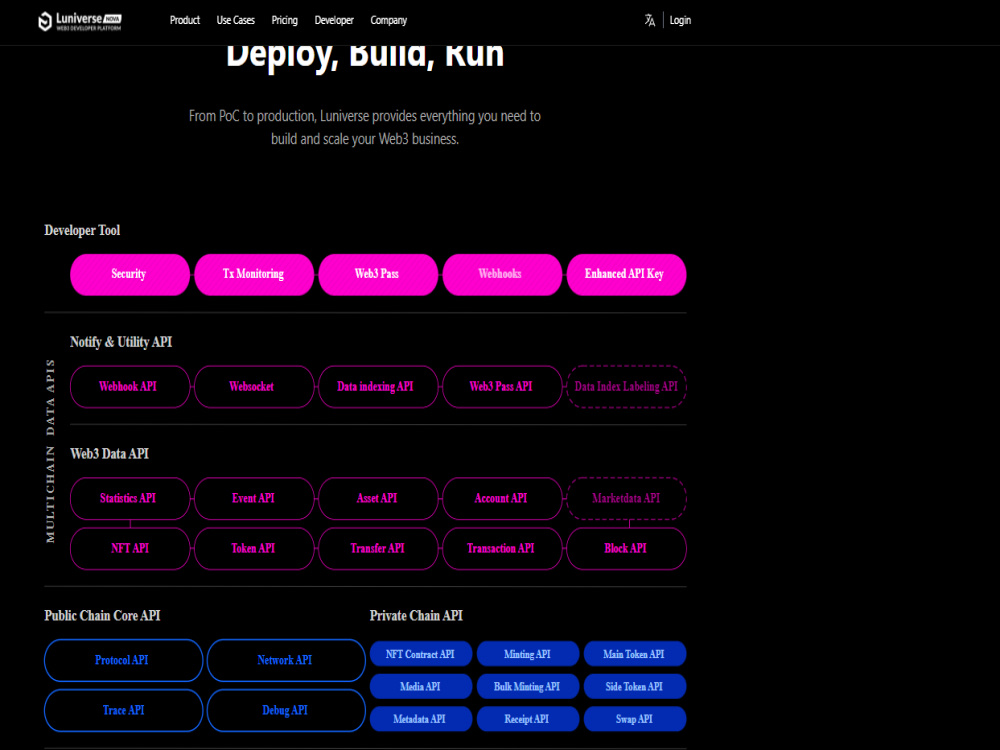The height and width of the screenshot is (750, 1000).
Task: Open the Media API pill
Action: coord(421,687)
